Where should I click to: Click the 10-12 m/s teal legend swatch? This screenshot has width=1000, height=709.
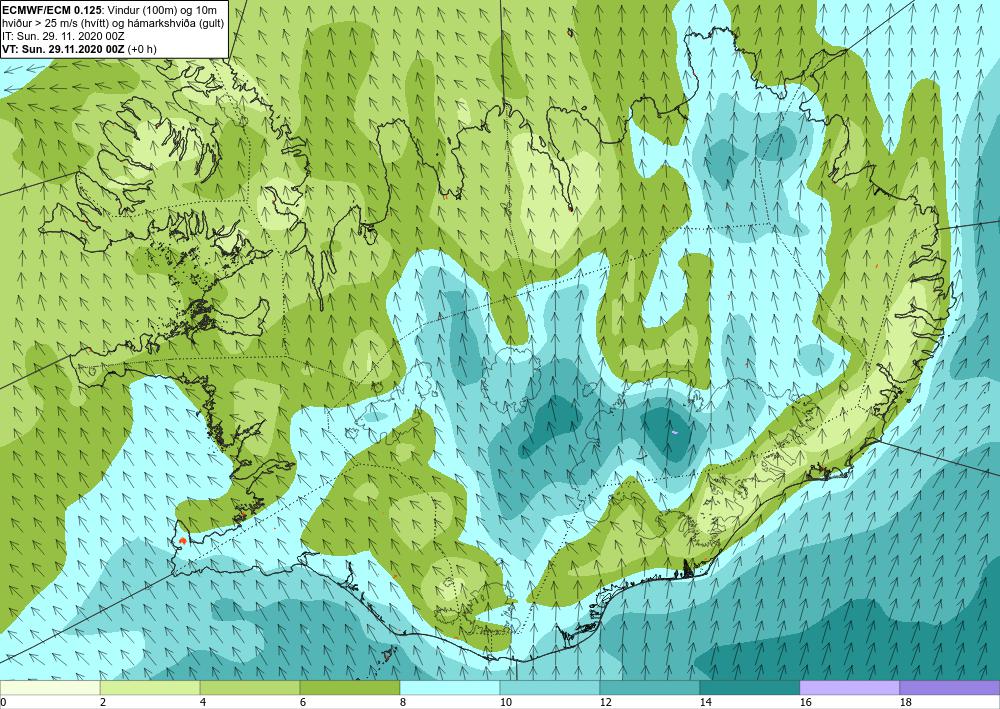[550, 687]
